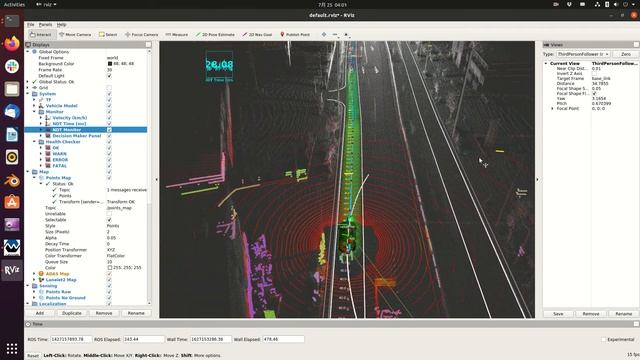Select the Interact tool
640x360 pixels.
(x=40, y=35)
